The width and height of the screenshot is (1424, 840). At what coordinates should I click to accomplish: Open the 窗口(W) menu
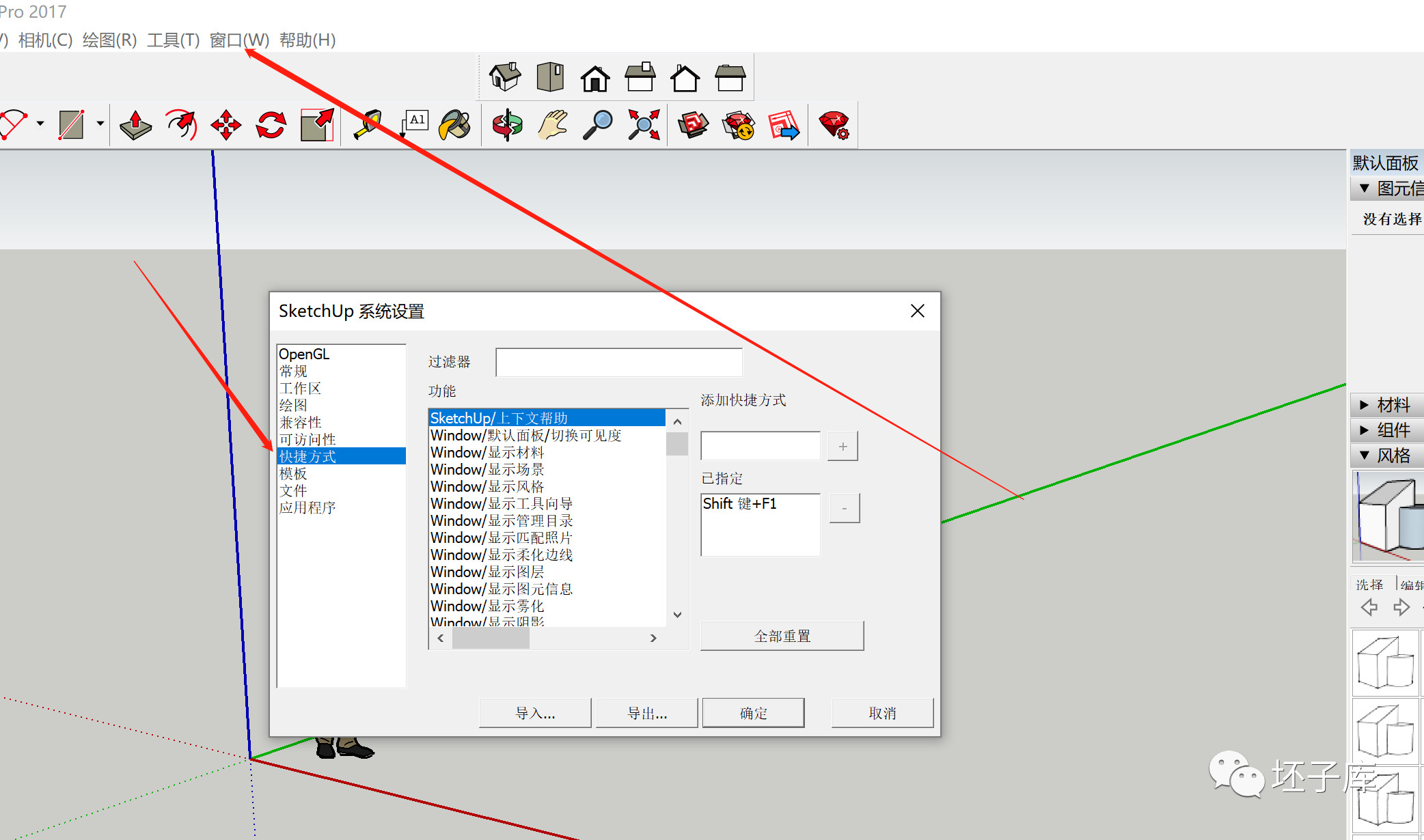(x=240, y=40)
